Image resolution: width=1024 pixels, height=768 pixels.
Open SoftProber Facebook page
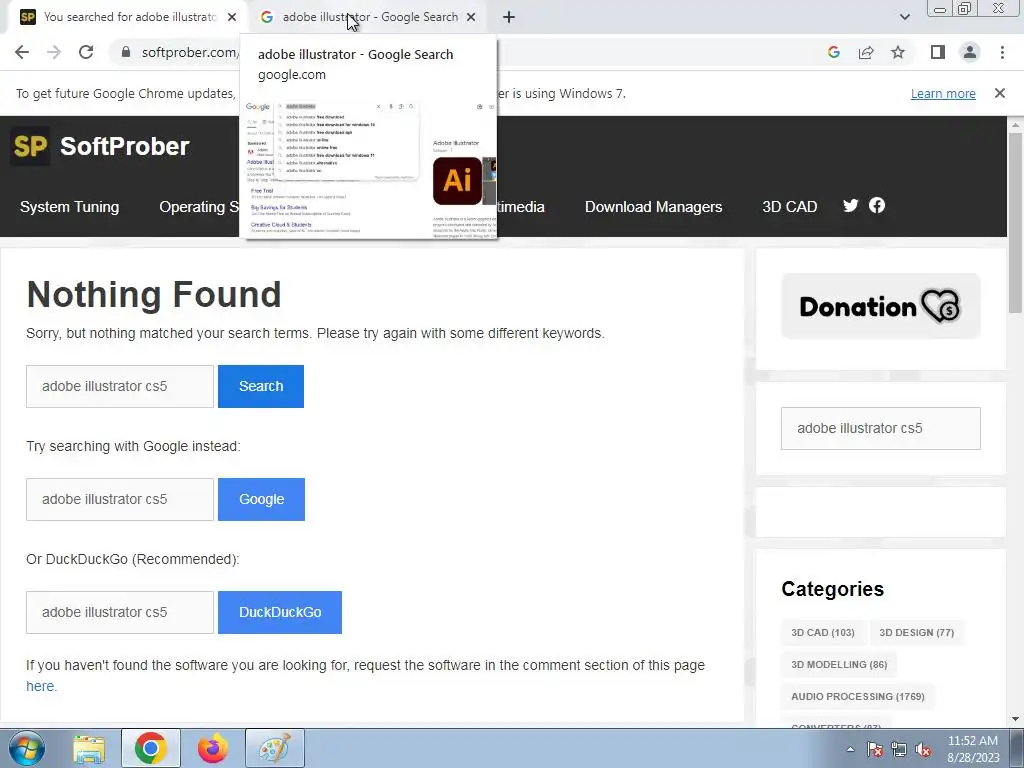tap(876, 206)
